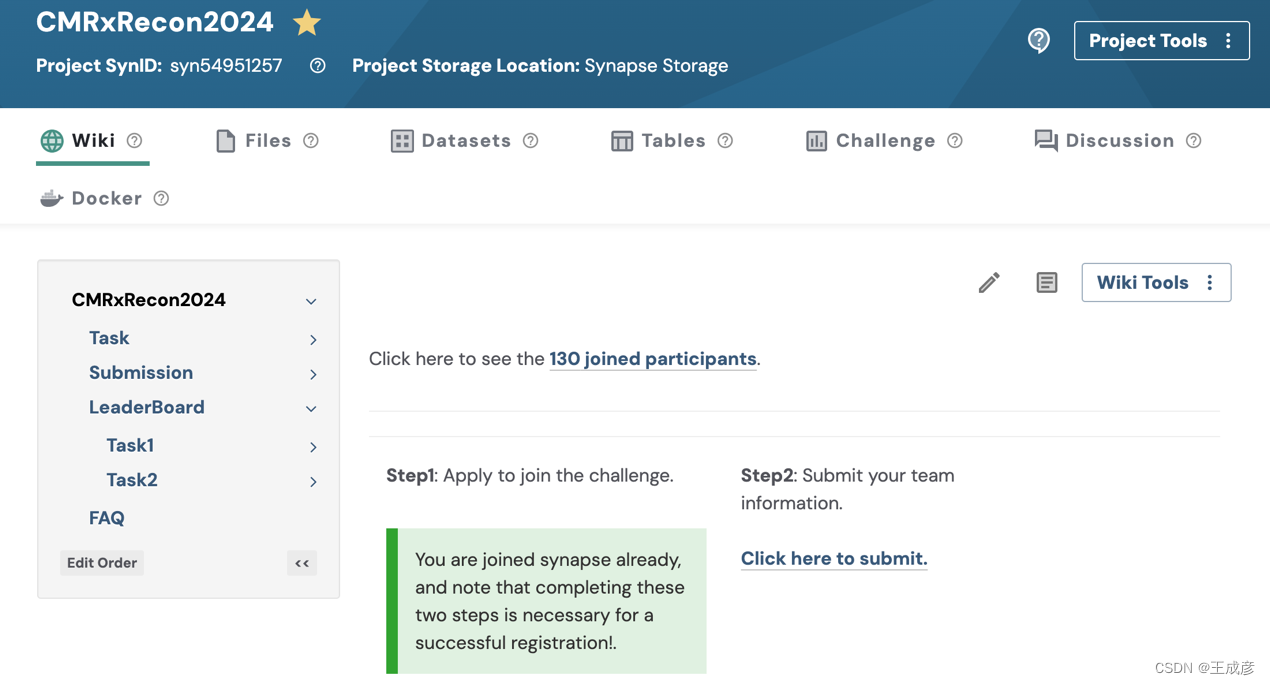The height and width of the screenshot is (685, 1270).
Task: Click the help icon beside Project SynID
Action: (x=318, y=66)
